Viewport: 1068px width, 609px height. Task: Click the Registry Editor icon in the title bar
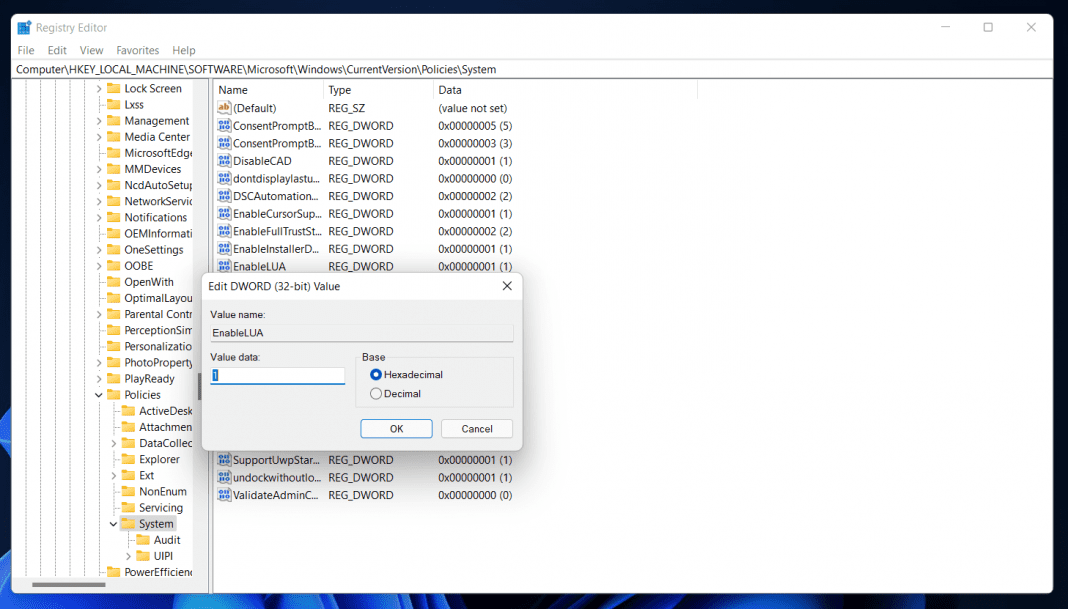pyautogui.click(x=24, y=27)
